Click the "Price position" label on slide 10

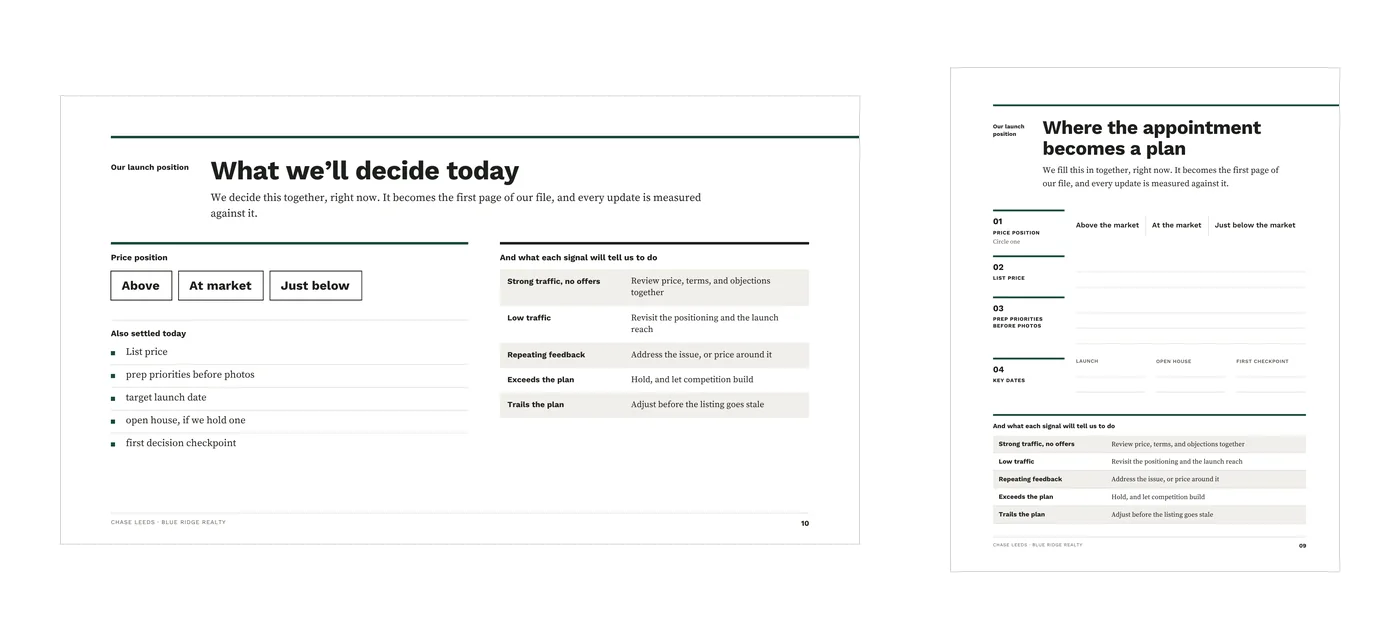tap(139, 258)
